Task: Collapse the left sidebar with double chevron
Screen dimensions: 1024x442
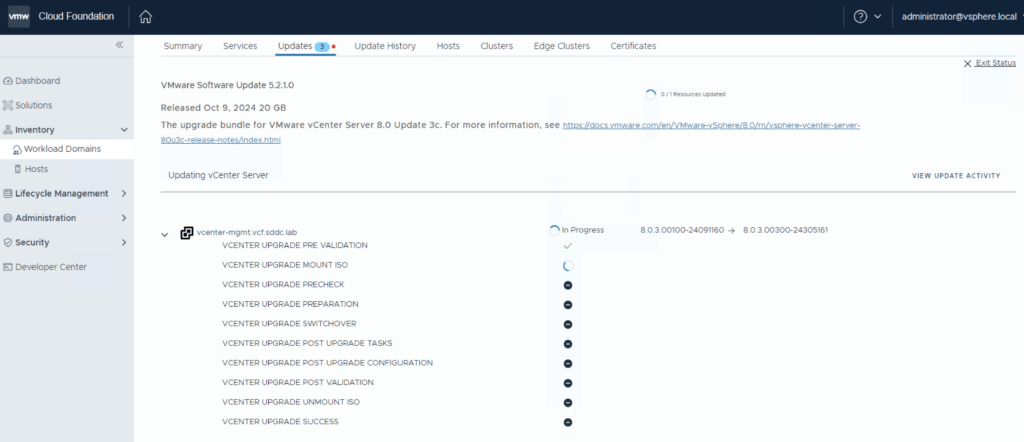Action: pos(119,45)
